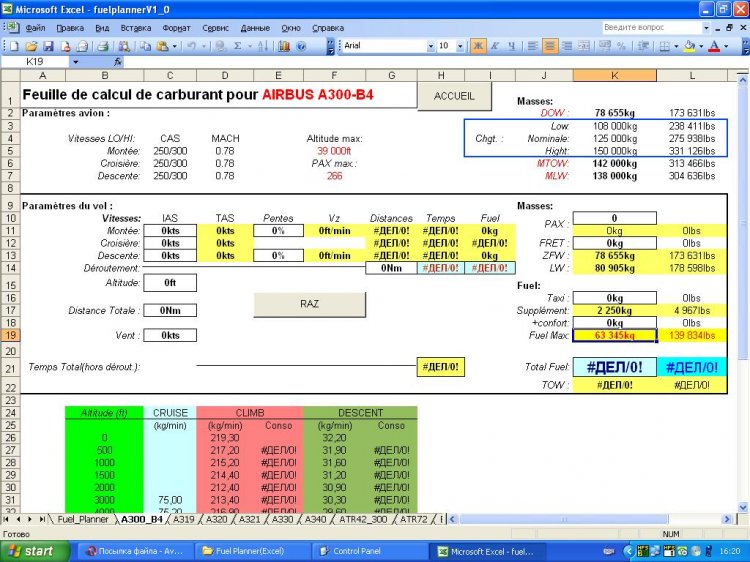Switch to the A320 sheet tab
This screenshot has width=750, height=562.
[x=216, y=519]
